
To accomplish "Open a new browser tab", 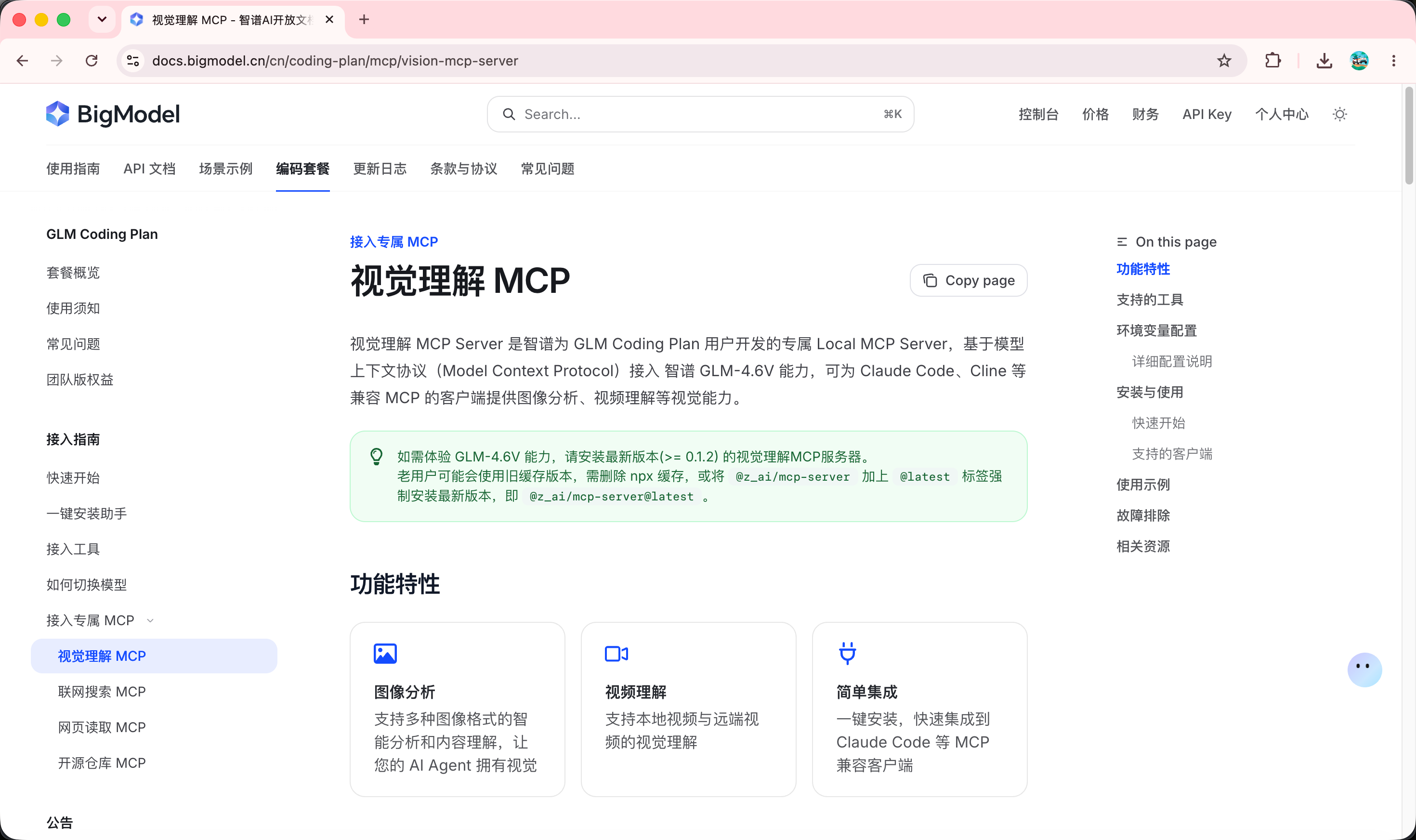I will tap(364, 20).
